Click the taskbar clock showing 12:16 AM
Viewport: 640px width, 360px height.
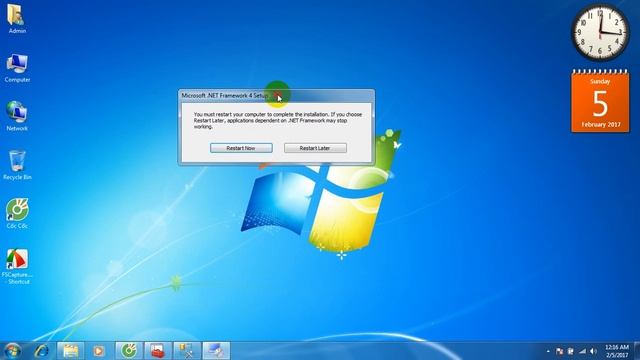pyautogui.click(x=617, y=351)
